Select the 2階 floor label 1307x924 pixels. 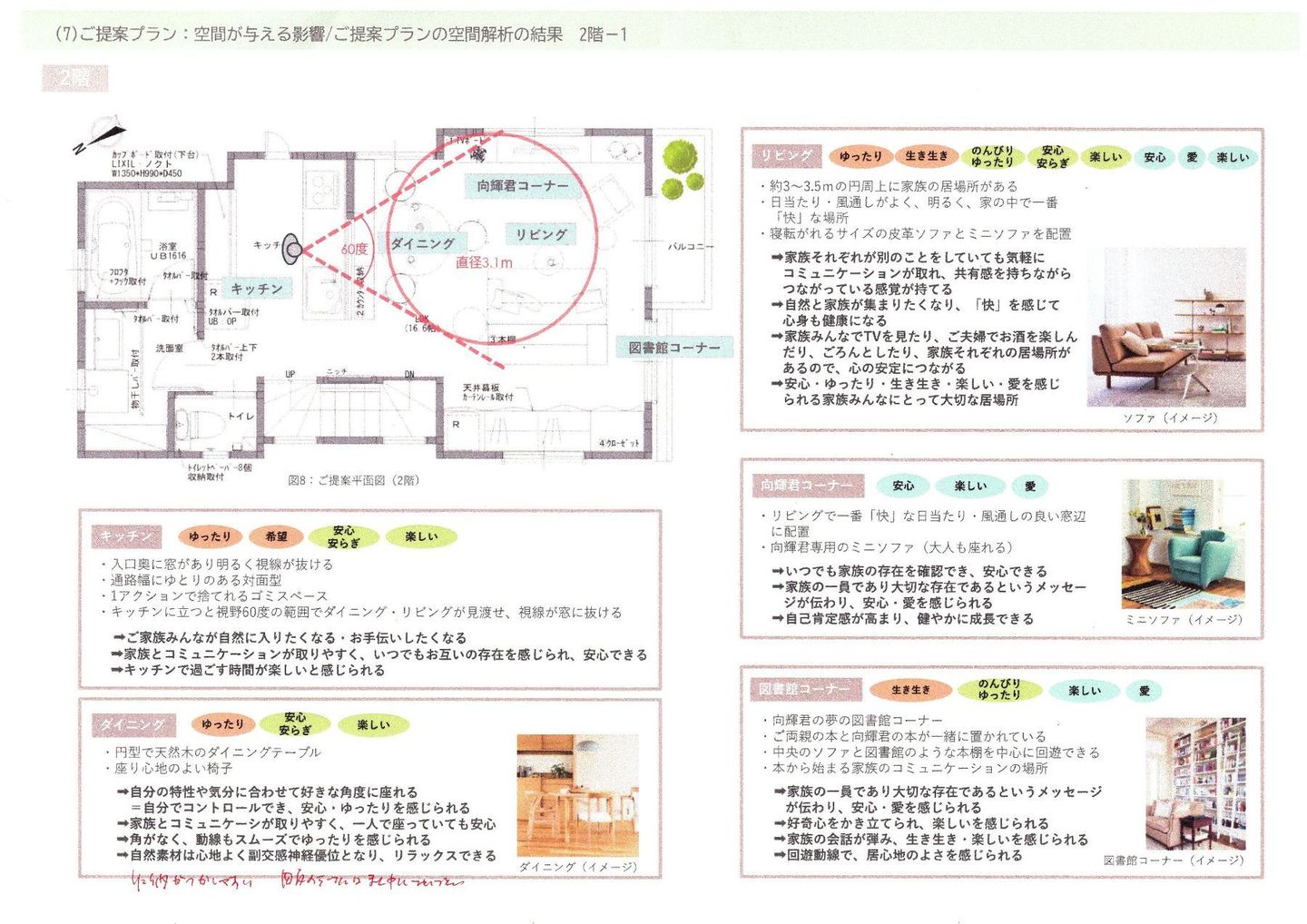click(x=74, y=79)
